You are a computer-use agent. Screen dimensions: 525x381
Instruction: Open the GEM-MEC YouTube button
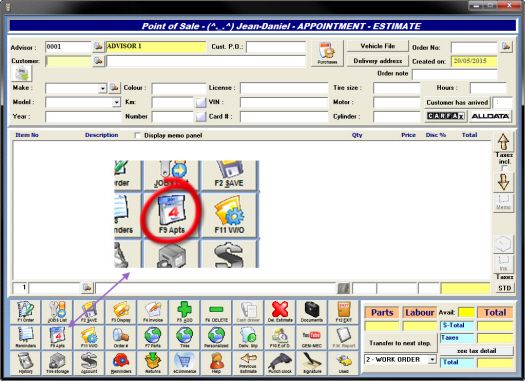(312, 337)
